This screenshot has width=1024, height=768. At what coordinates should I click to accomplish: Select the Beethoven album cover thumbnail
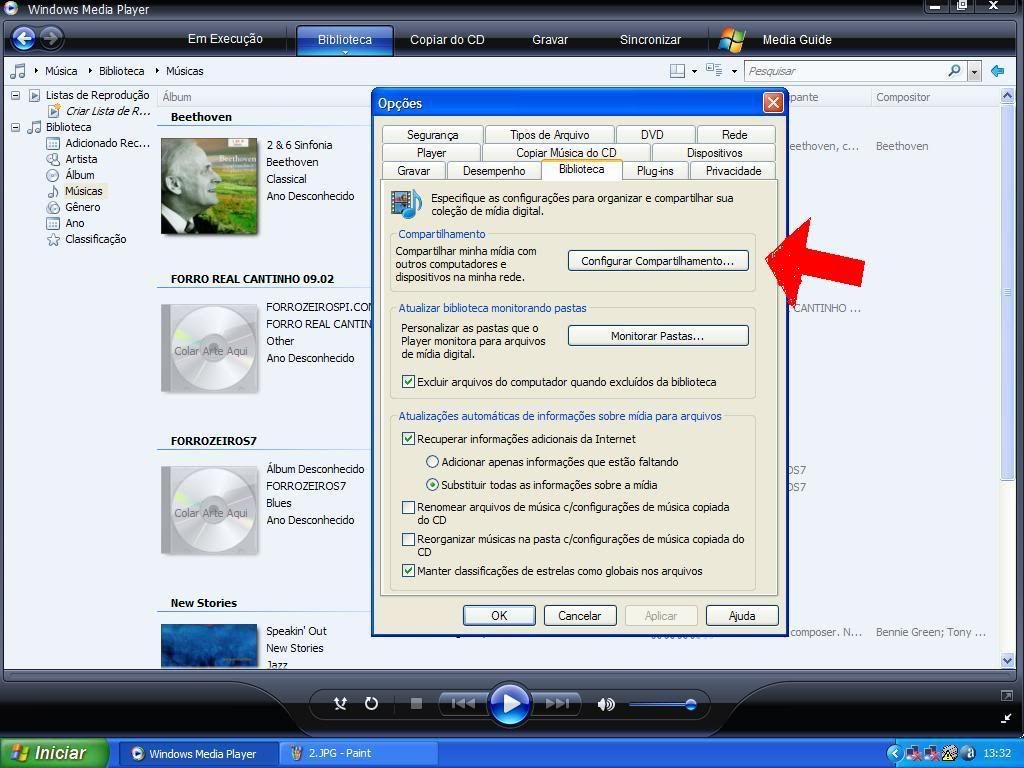point(210,185)
